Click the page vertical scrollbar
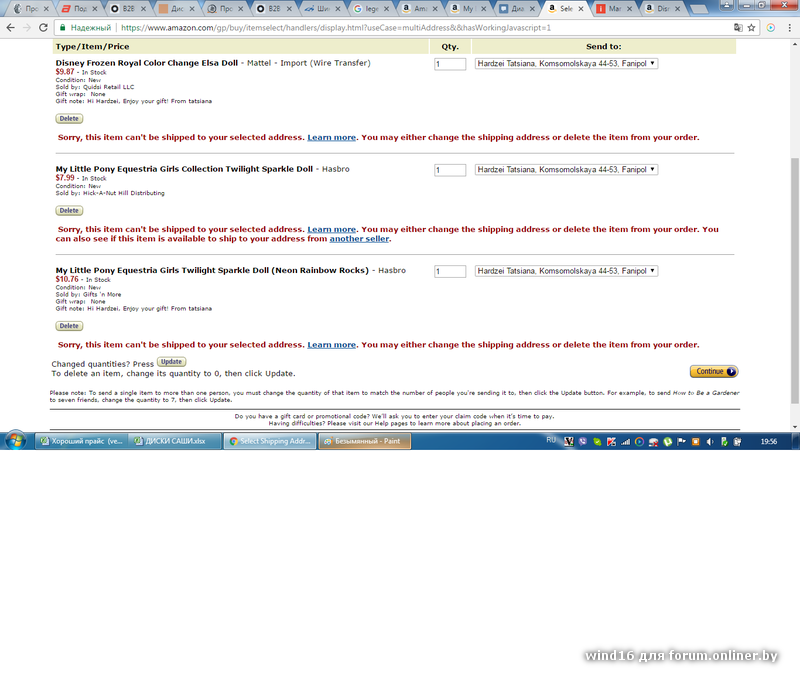The width and height of the screenshot is (800, 679). point(795,281)
